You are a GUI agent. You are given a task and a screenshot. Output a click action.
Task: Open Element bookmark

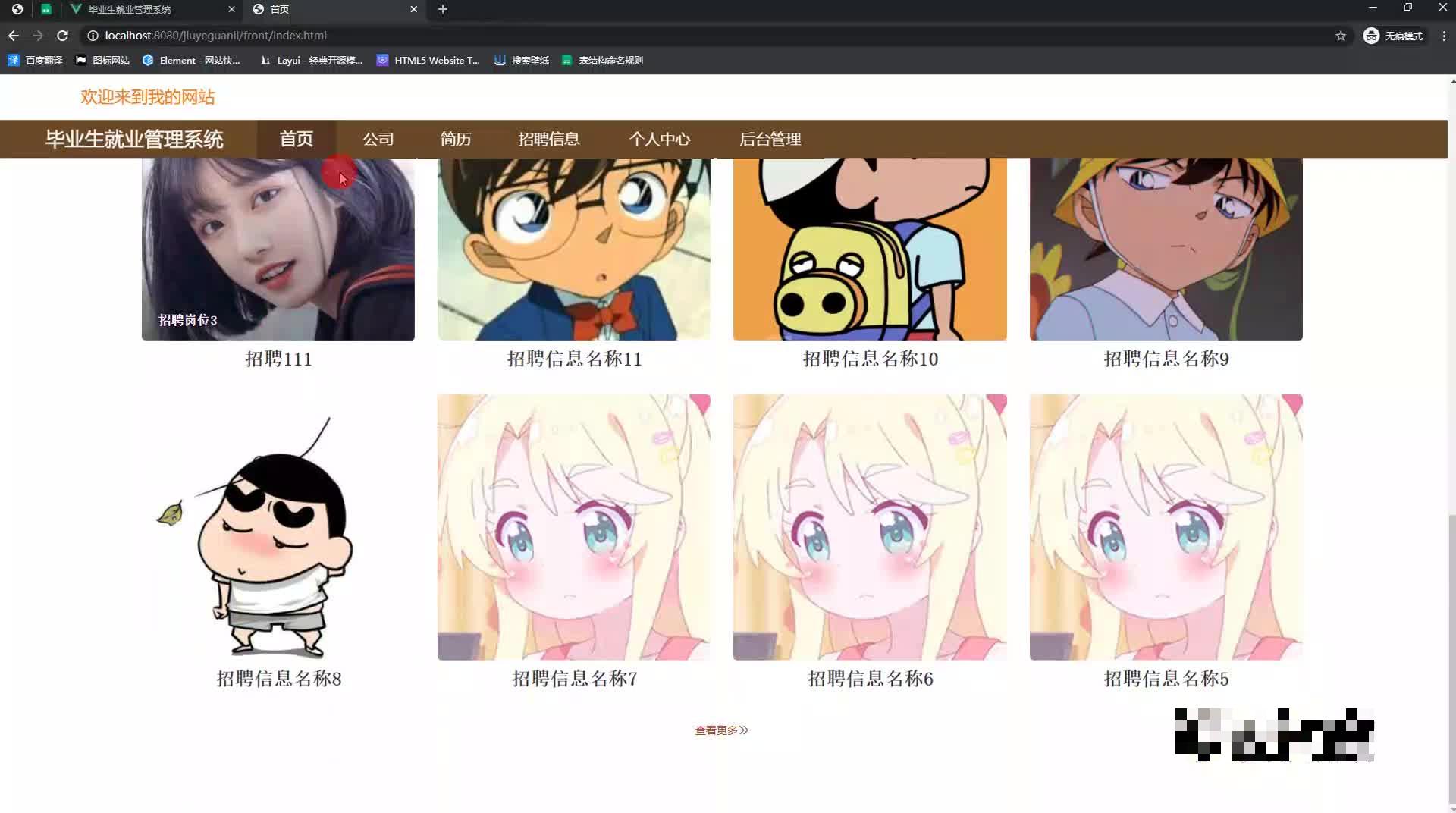191,60
